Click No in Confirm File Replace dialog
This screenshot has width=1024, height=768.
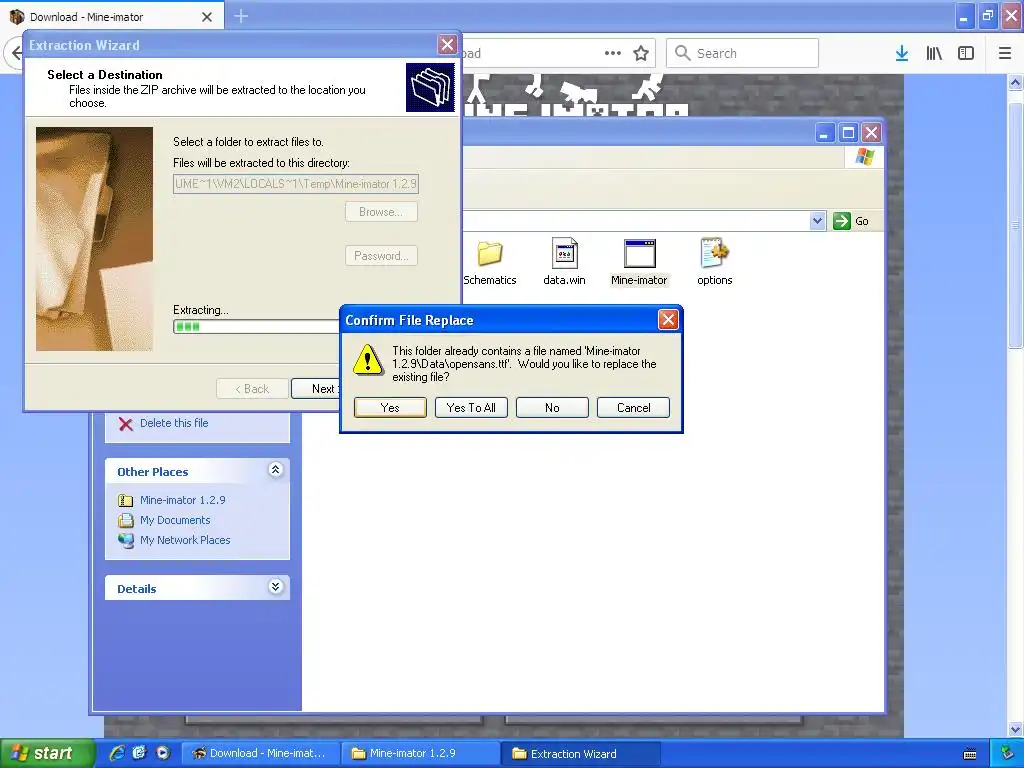[x=552, y=408]
